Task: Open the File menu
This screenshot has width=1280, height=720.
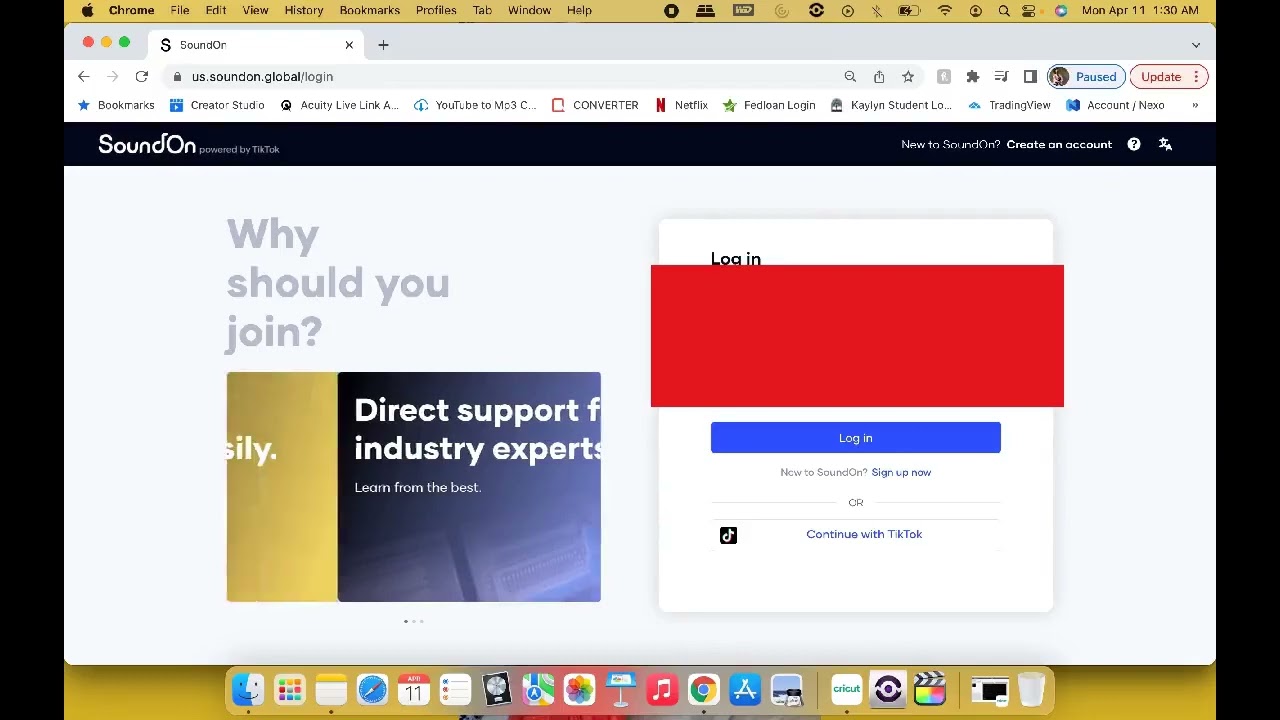Action: pyautogui.click(x=180, y=10)
